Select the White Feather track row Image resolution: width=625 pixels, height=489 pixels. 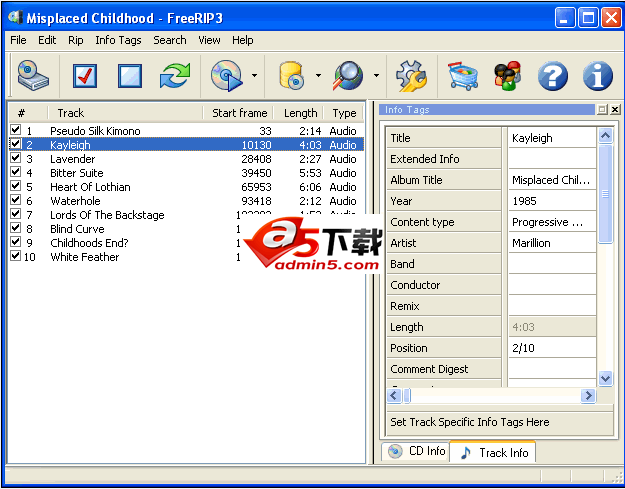click(187, 257)
